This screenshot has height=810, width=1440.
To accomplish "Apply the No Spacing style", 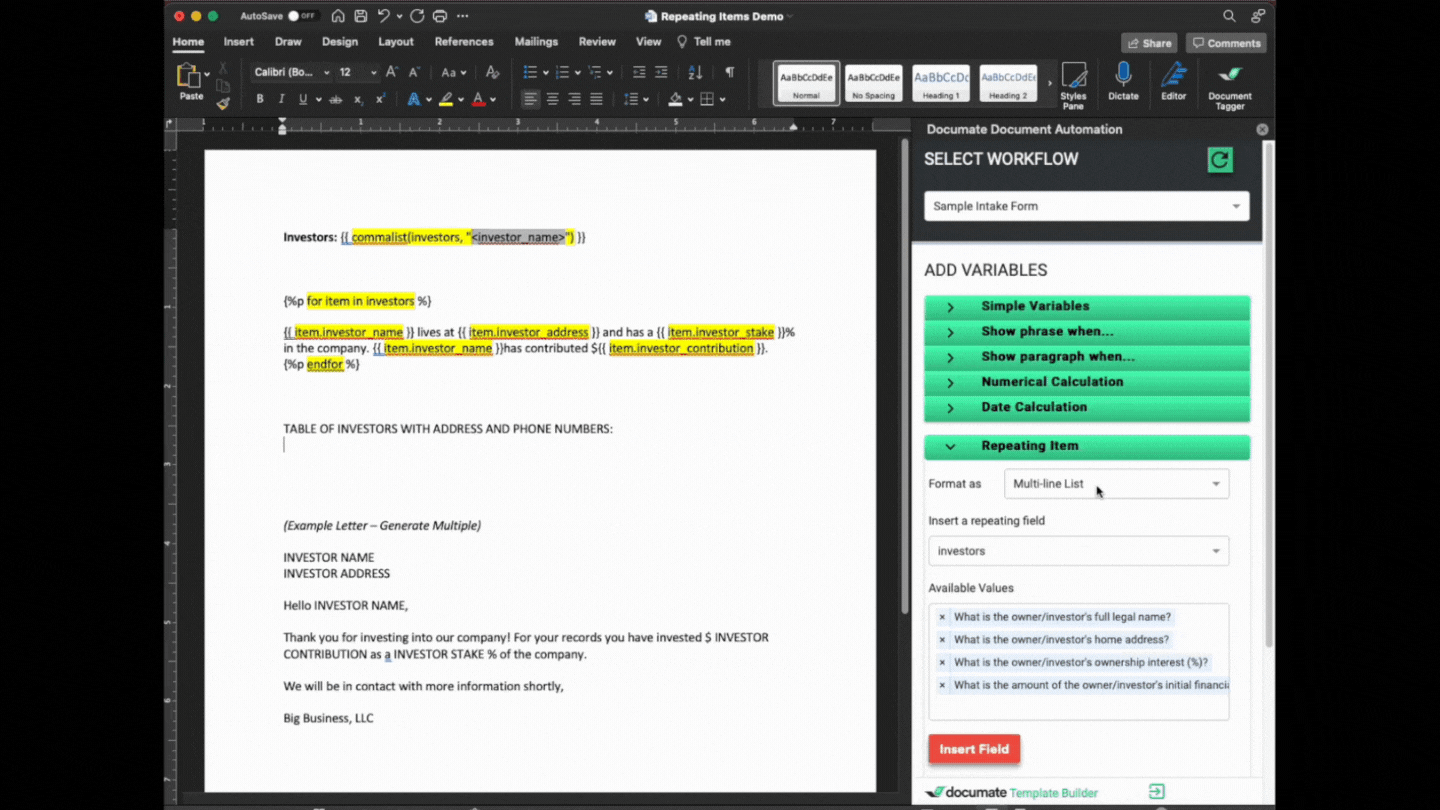I will 873,84.
